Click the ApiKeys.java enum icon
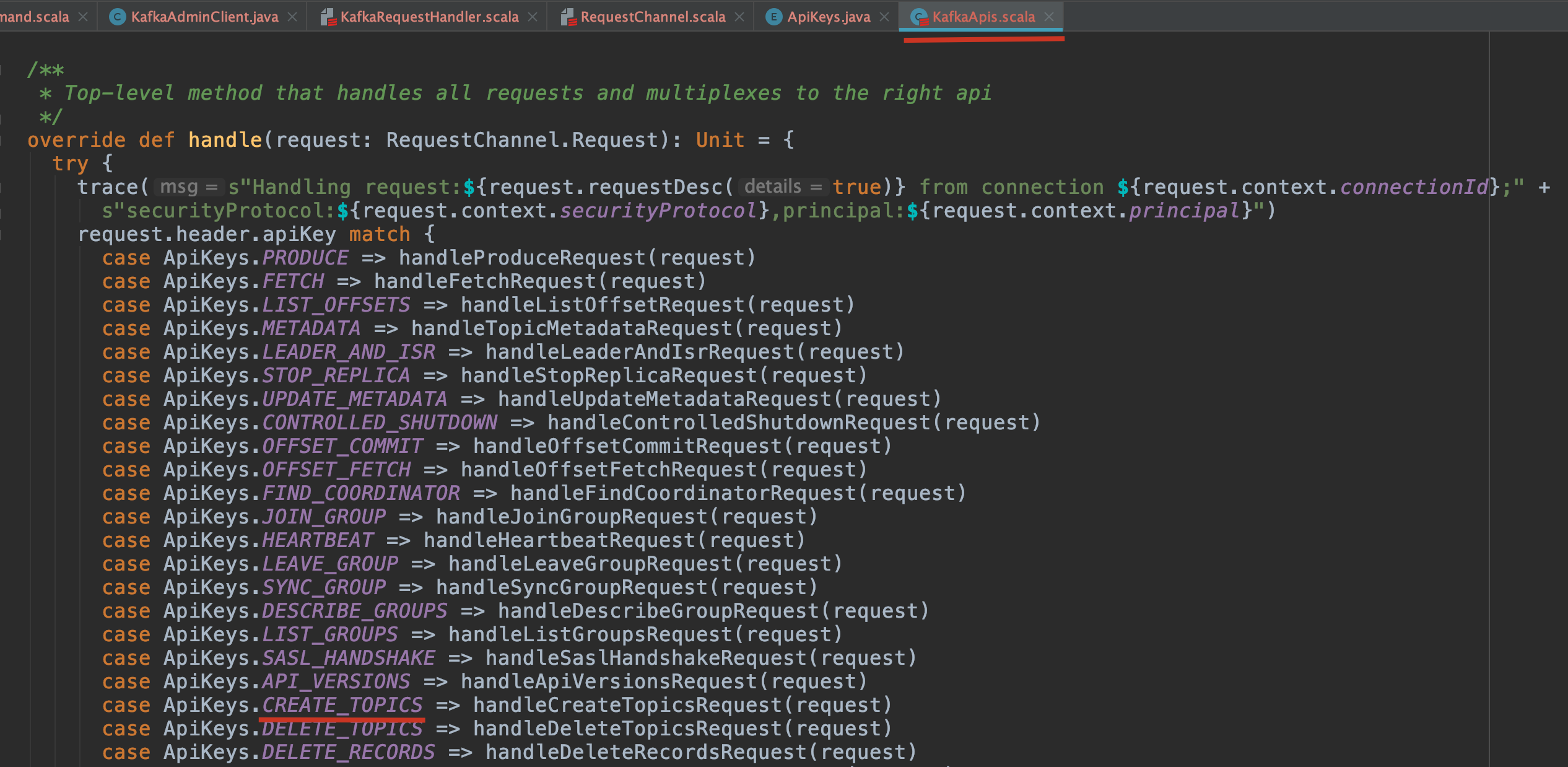This screenshot has width=1568, height=767. [x=773, y=17]
